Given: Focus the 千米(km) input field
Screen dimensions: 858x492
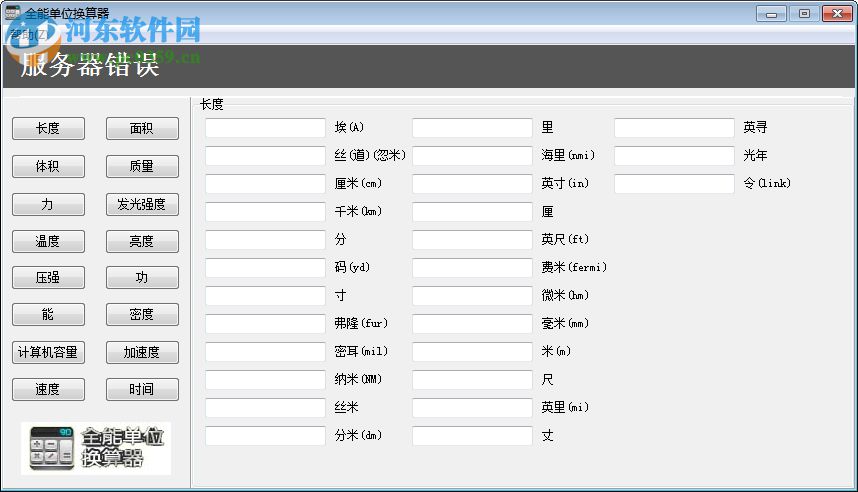Looking at the screenshot, I should pyautogui.click(x=265, y=211).
